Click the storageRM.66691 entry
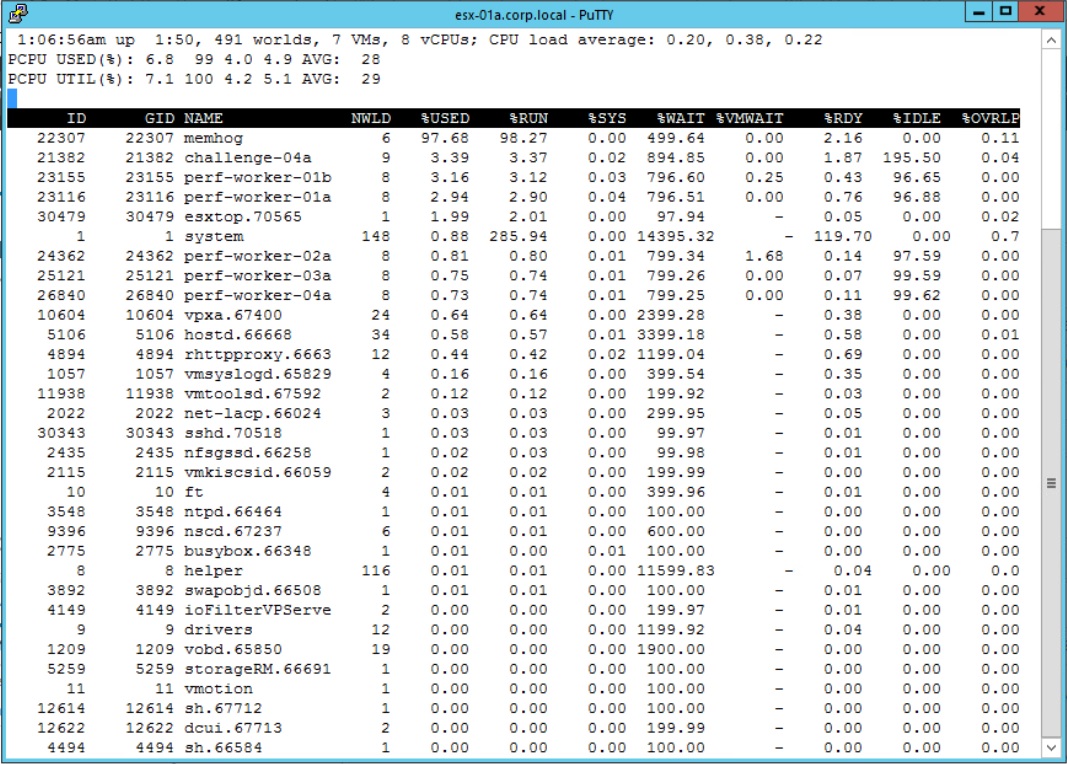Viewport: 1067px width, 764px height. 257,670
